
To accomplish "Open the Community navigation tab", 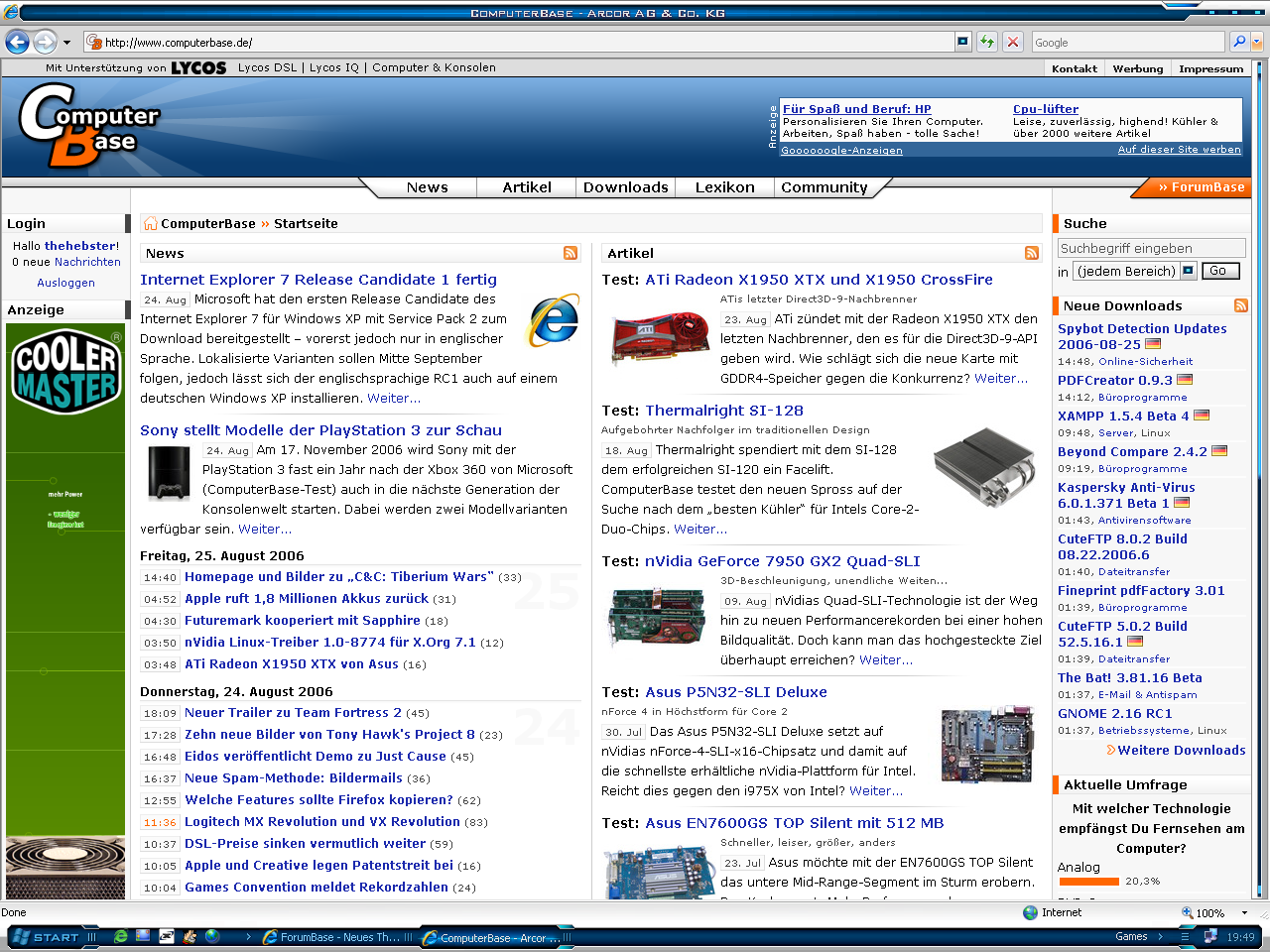I will 825,187.
